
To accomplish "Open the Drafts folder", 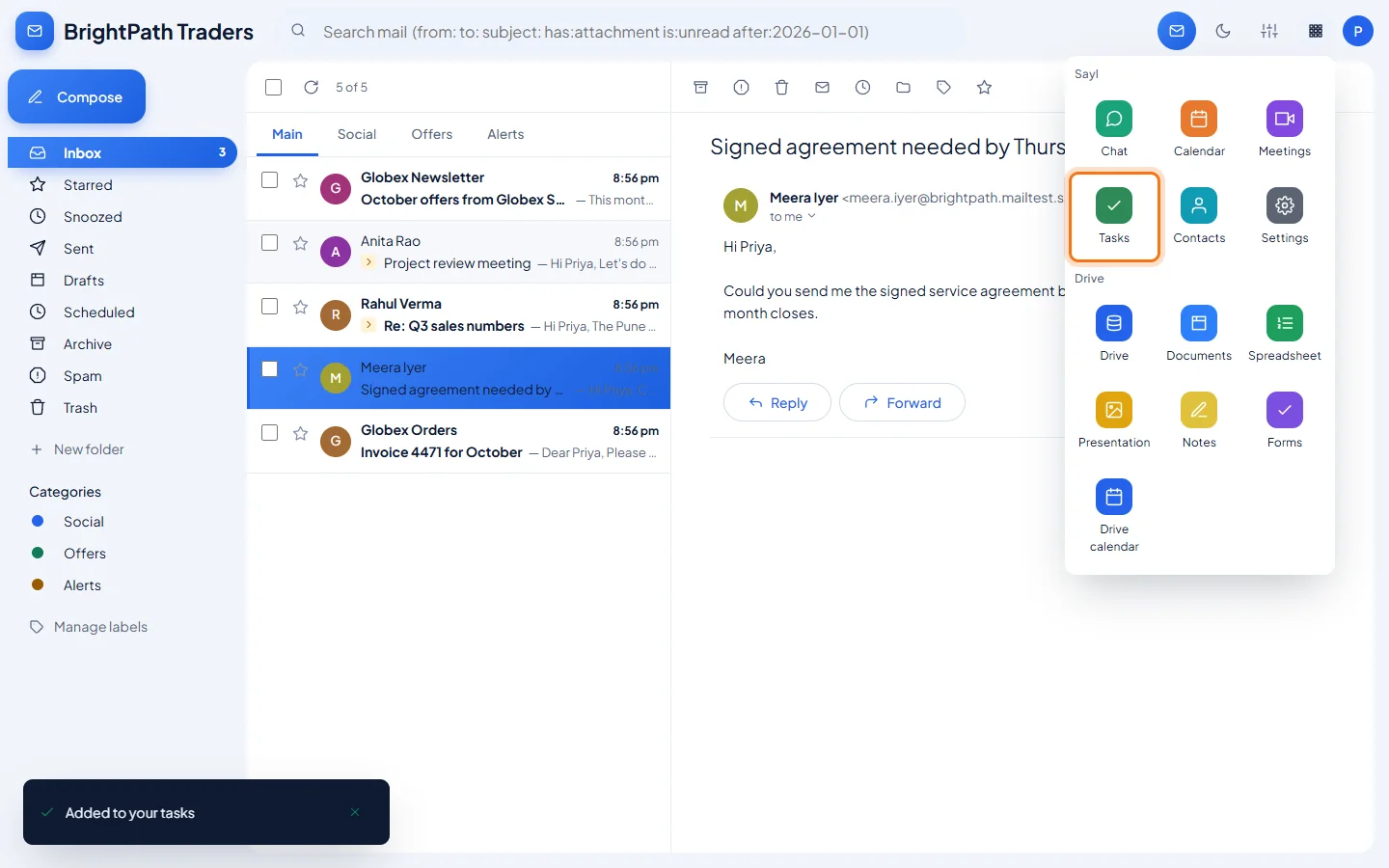I will coord(123,281).
